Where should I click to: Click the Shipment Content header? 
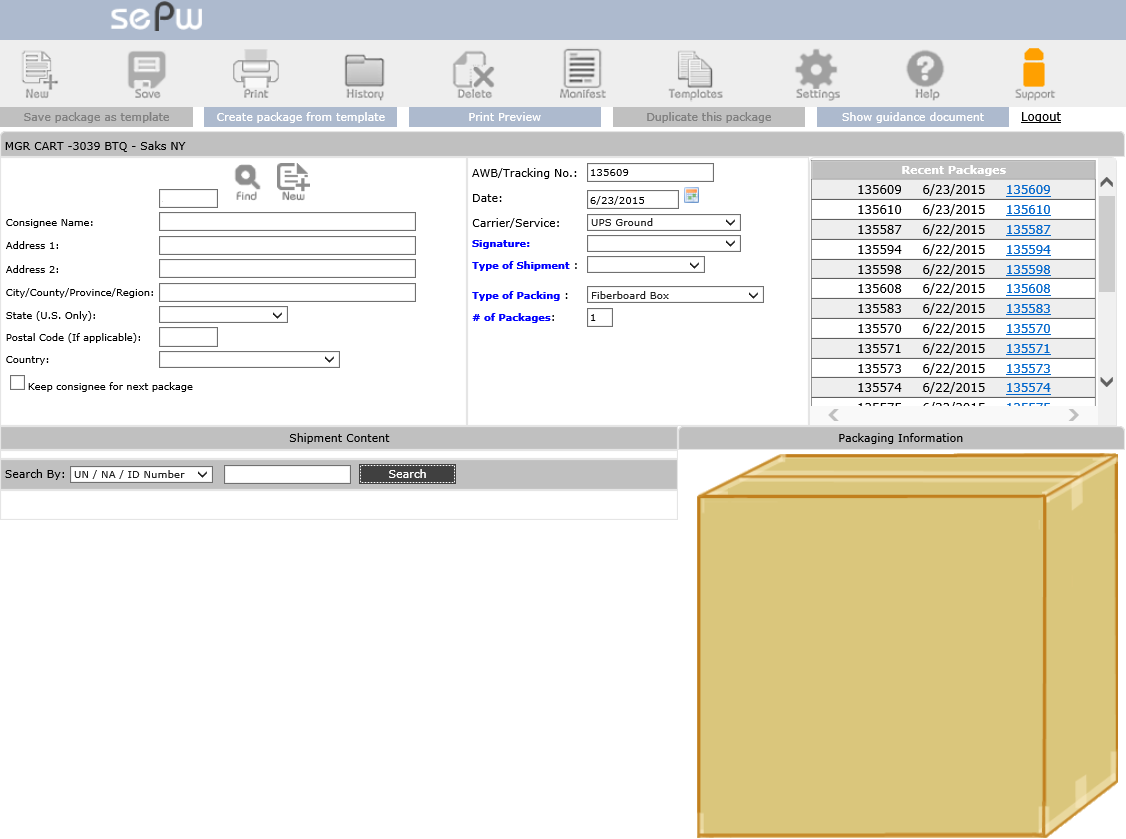click(x=339, y=438)
